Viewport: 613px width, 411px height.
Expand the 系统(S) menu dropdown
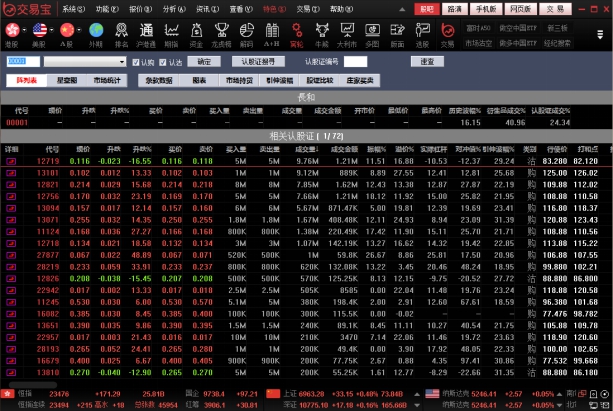[x=73, y=8]
